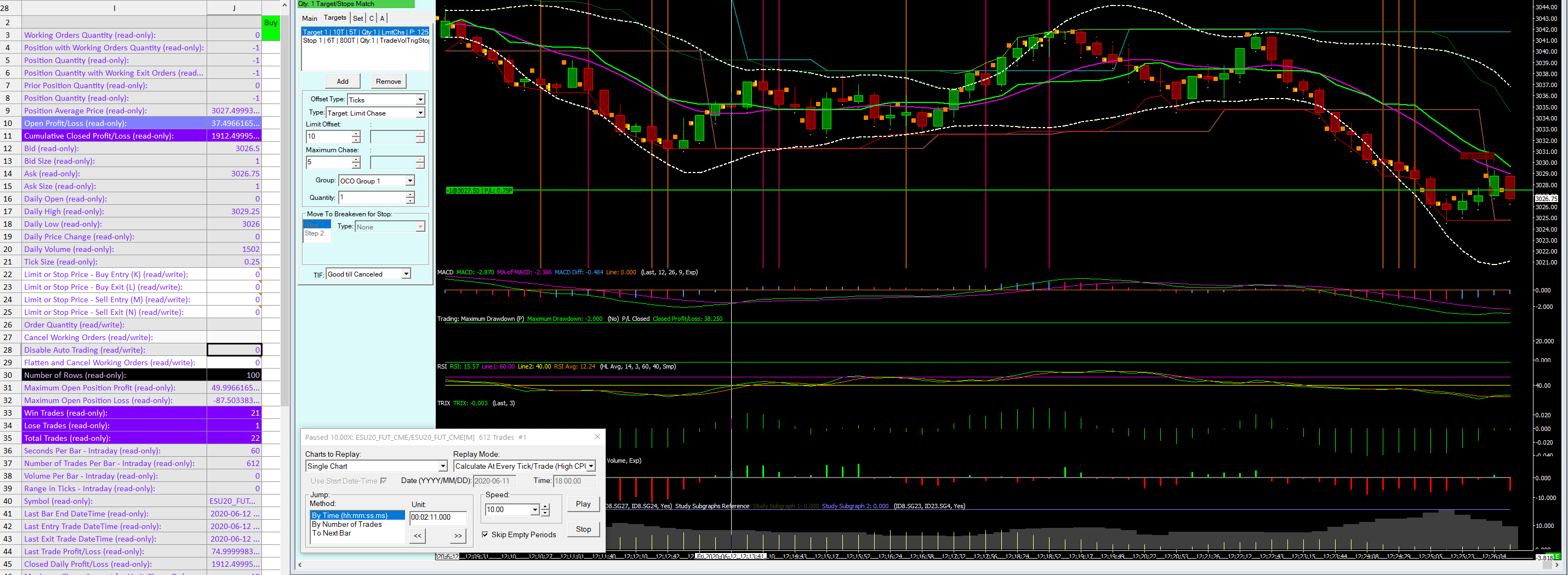Open the Replay Mode dropdown
The height and width of the screenshot is (575, 1568).
point(524,466)
